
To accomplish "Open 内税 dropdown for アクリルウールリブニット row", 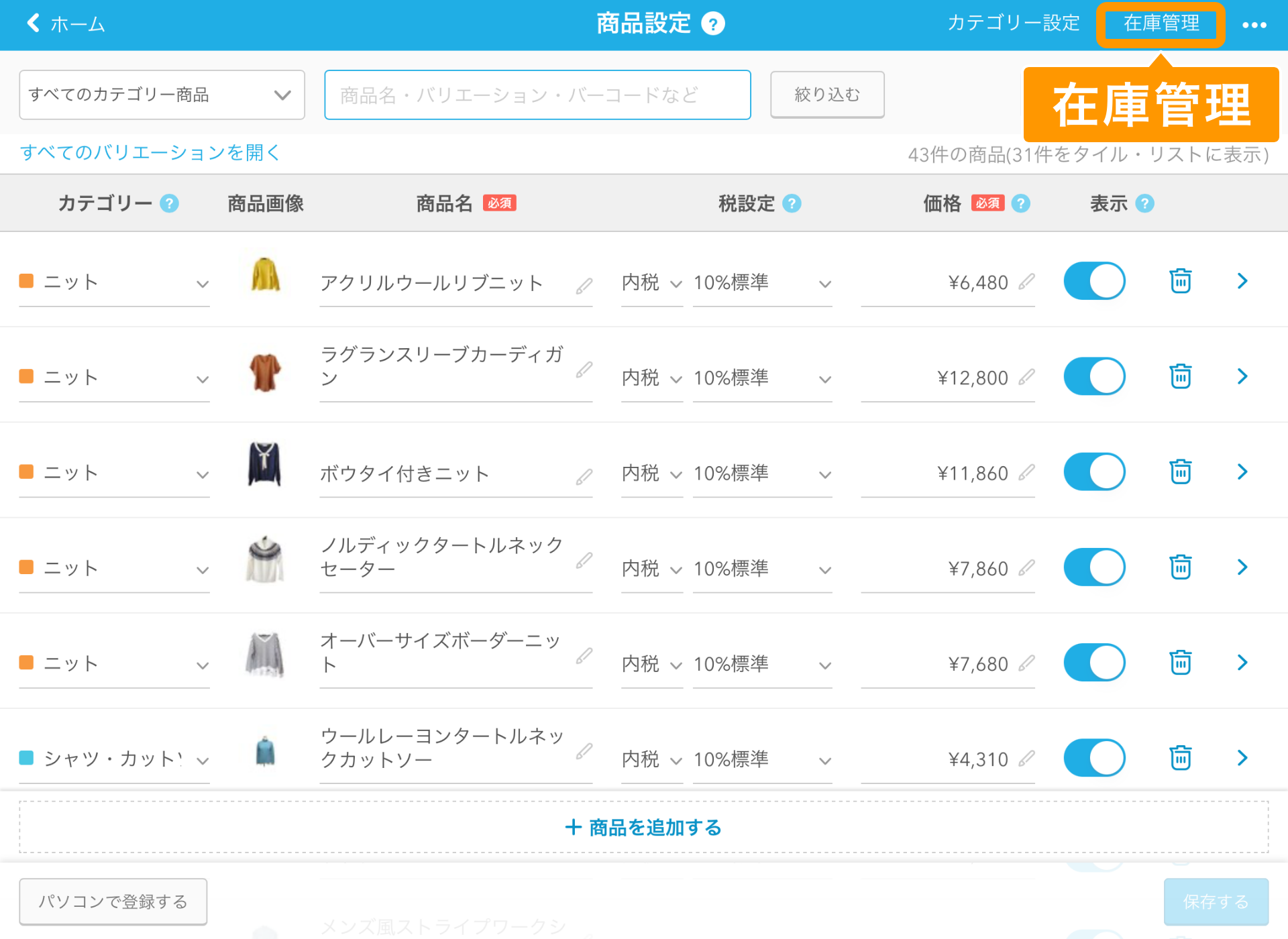I will (652, 283).
